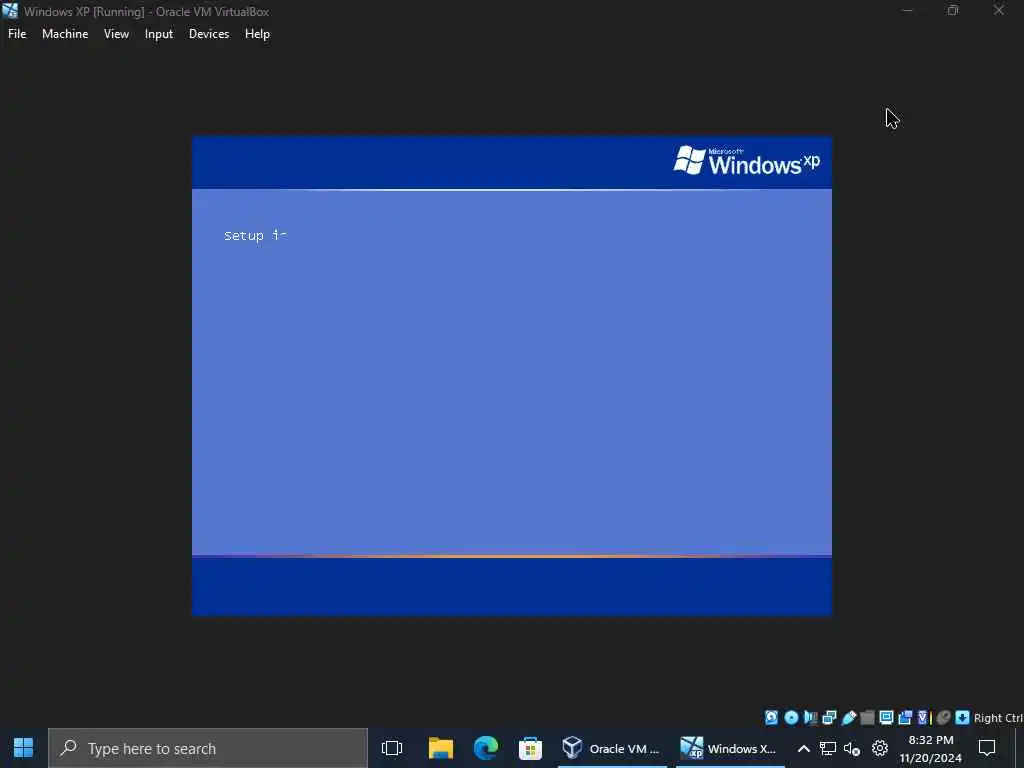The width and height of the screenshot is (1024, 768).
Task: Open the notification center icon
Action: click(987, 748)
